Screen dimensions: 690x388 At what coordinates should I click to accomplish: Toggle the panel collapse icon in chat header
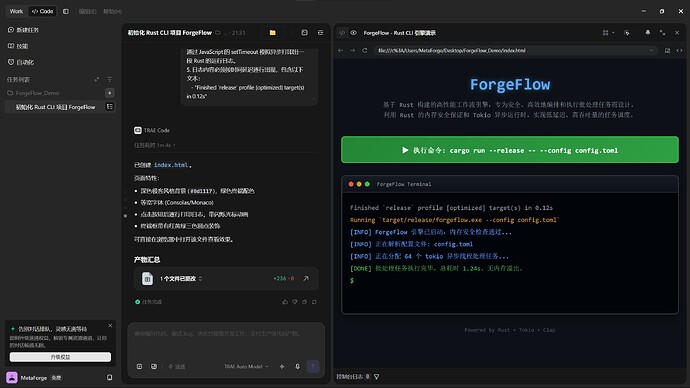pyautogui.click(x=320, y=33)
